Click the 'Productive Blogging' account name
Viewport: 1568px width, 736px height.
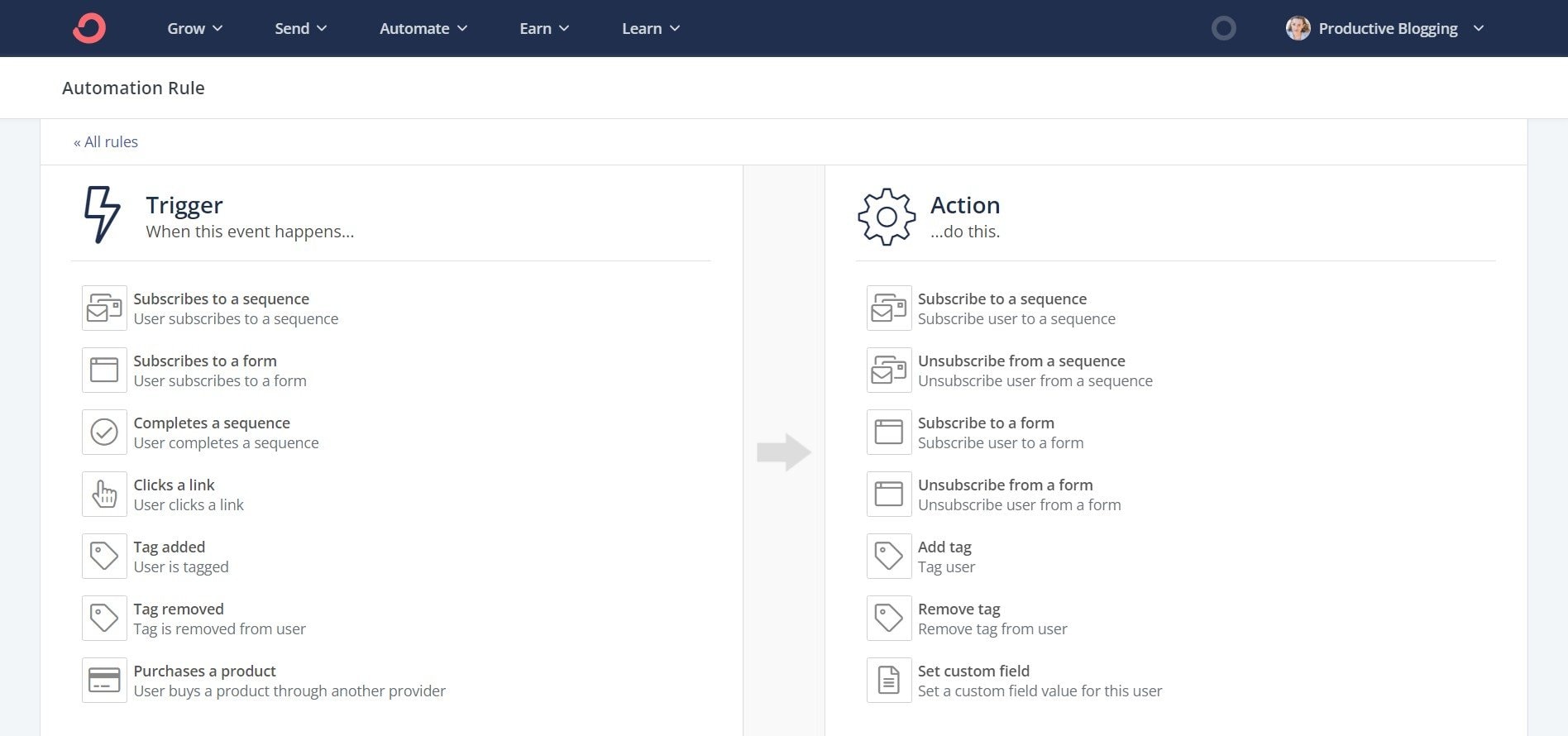(1388, 28)
